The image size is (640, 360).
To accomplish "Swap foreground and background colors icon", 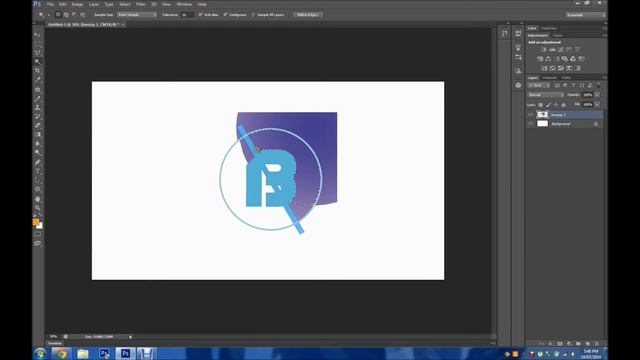I will (x=40, y=216).
